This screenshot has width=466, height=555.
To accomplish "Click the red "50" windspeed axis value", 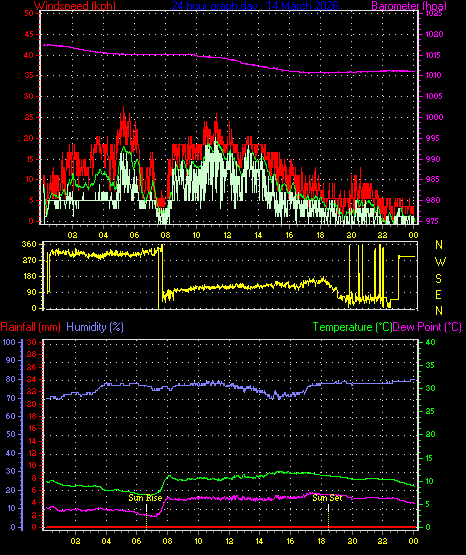I will pos(29,13).
